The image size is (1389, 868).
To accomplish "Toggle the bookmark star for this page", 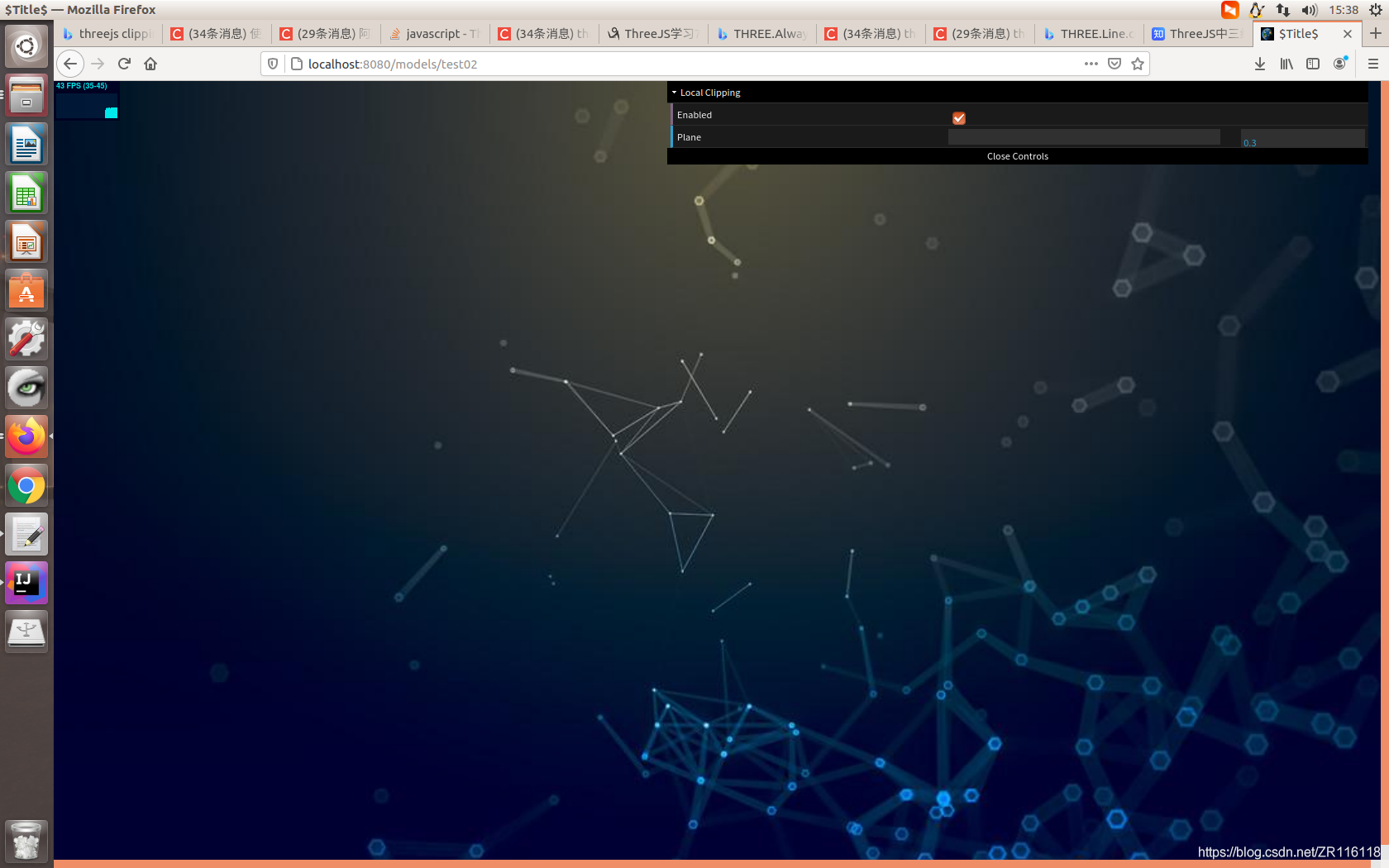I will point(1137,63).
